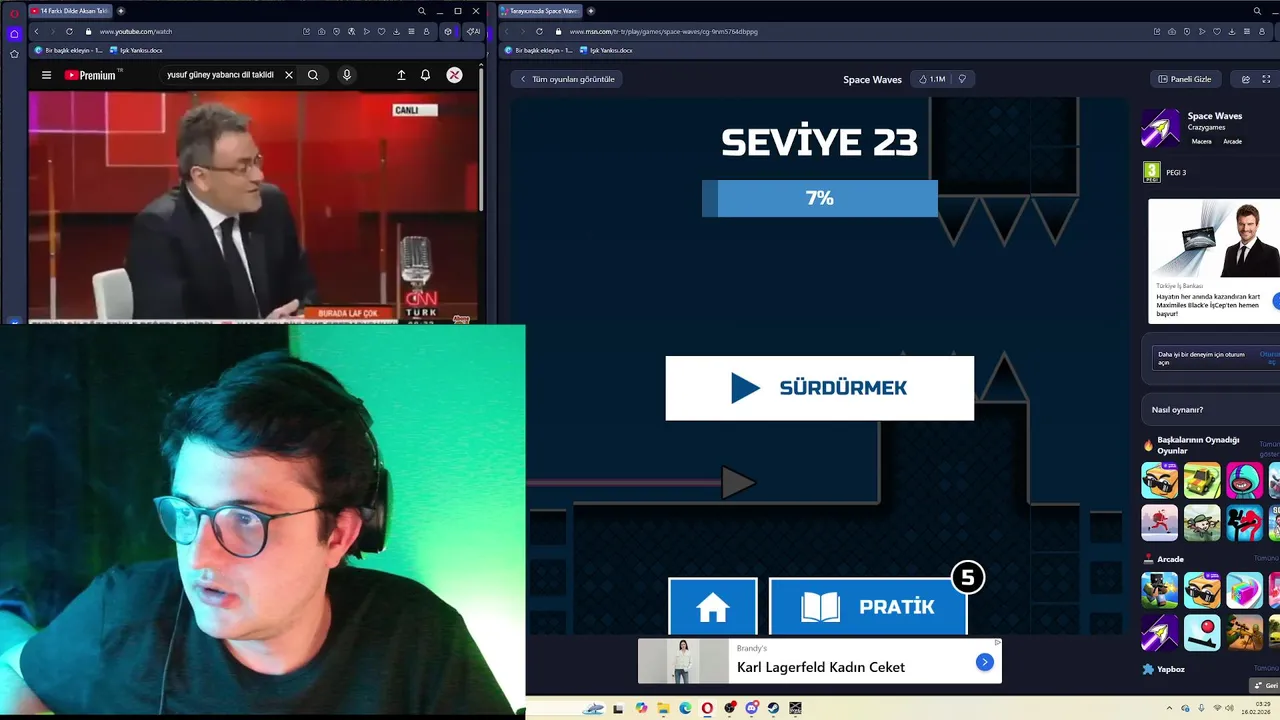The height and width of the screenshot is (720, 1280).
Task: Start YouTube voice search with microphone
Action: coord(346,75)
